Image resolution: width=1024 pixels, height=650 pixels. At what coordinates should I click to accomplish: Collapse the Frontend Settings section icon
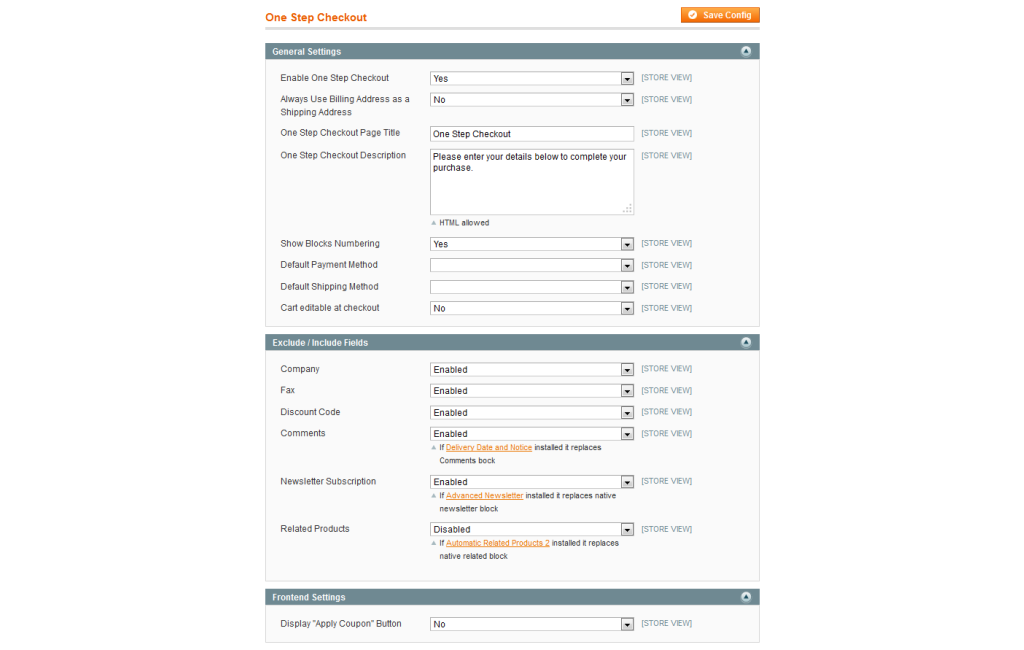pos(745,597)
